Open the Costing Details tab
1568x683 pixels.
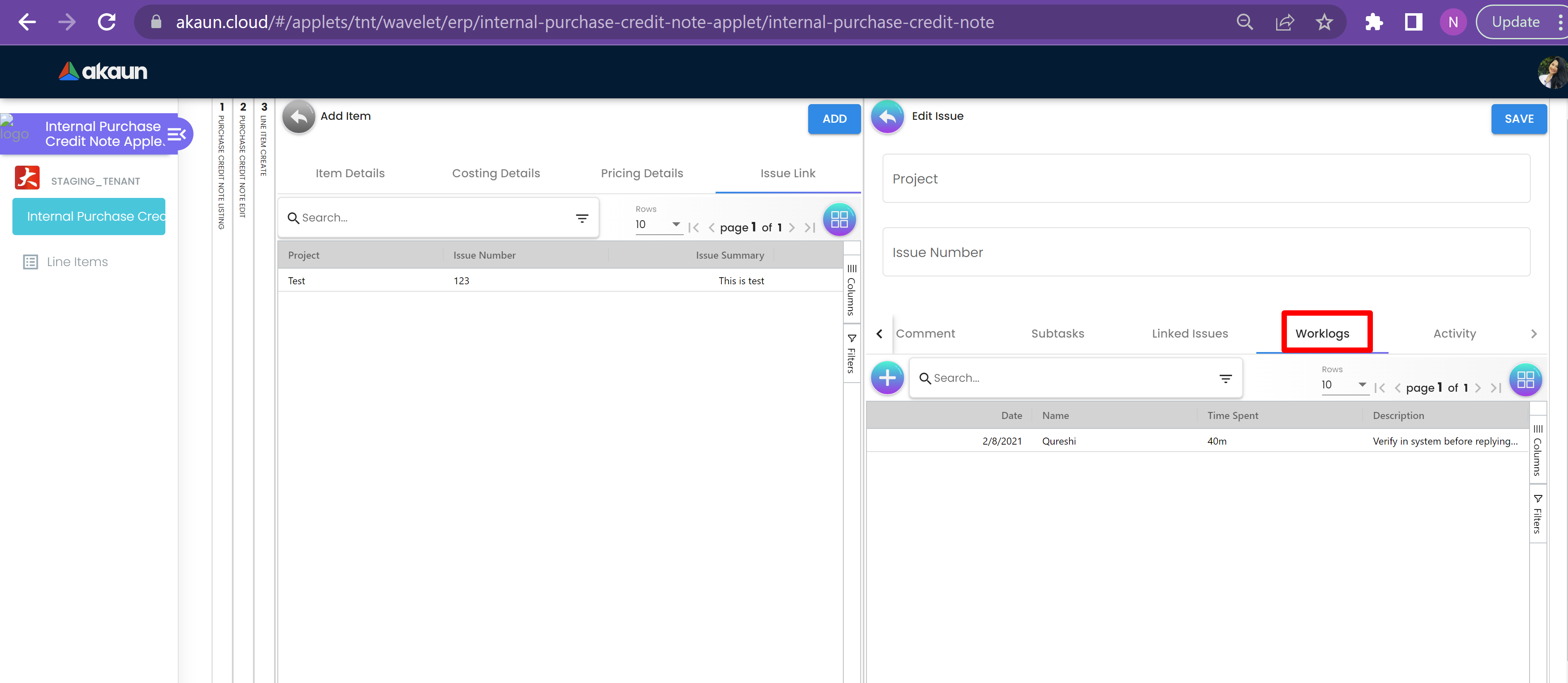(496, 174)
